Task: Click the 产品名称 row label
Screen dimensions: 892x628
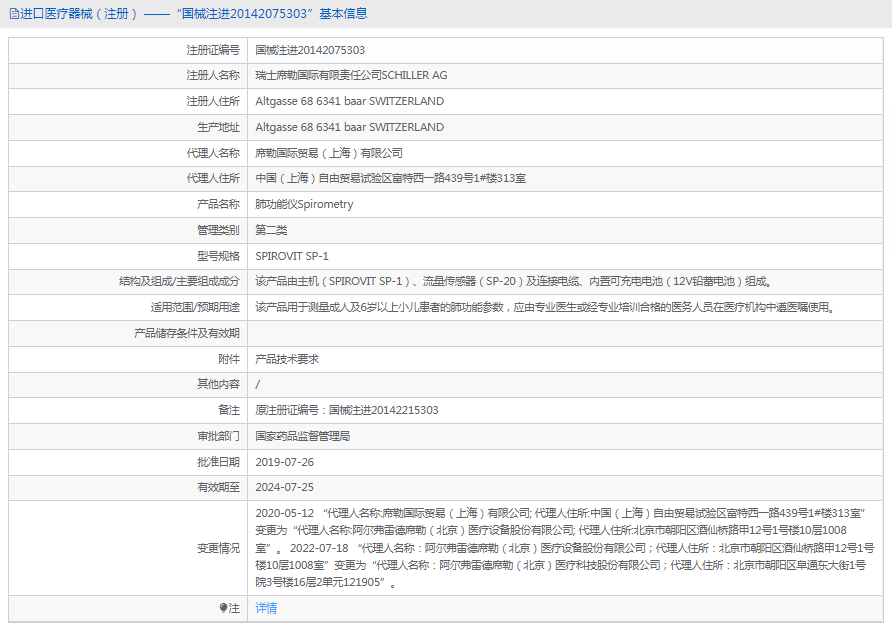Action: tap(218, 204)
